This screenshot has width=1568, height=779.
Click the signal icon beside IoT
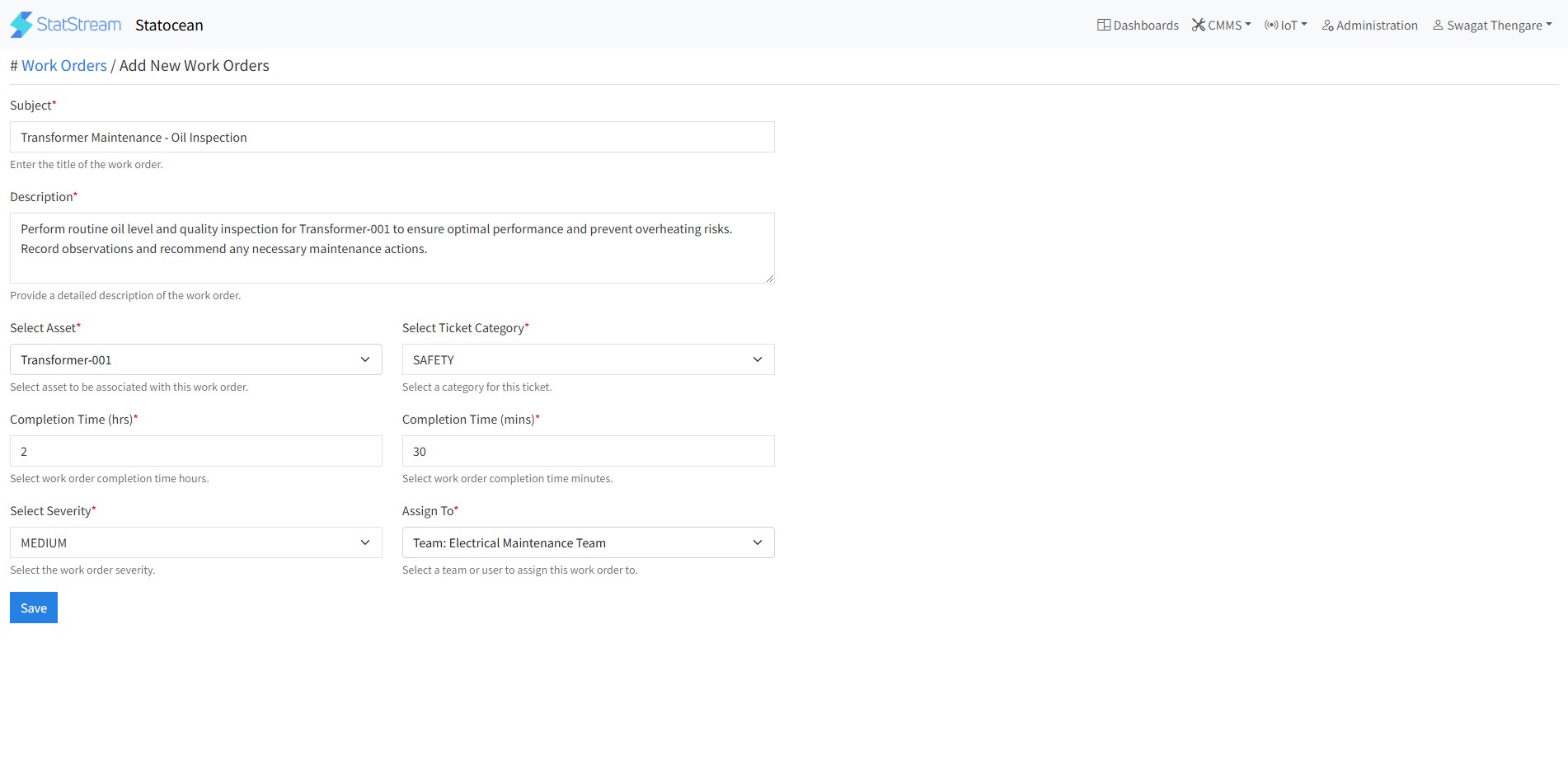pyautogui.click(x=1272, y=25)
